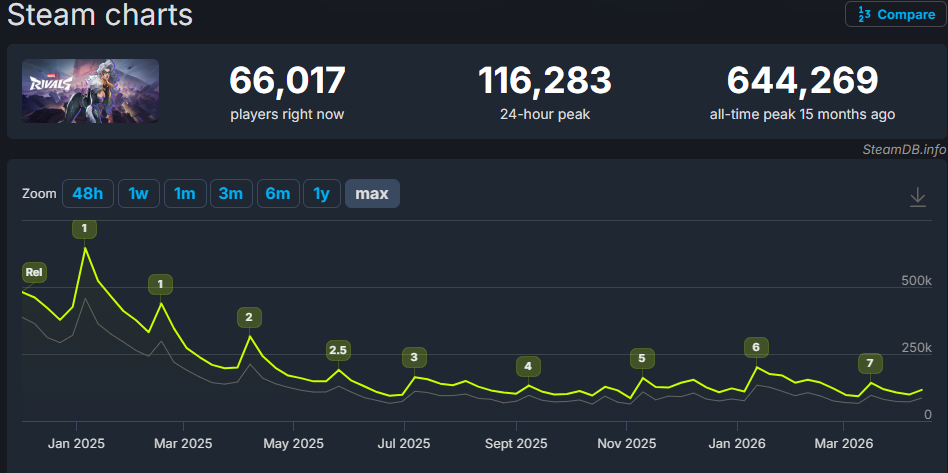This screenshot has width=948, height=473.
Task: Set chart zoom to 6m
Action: click(x=278, y=194)
